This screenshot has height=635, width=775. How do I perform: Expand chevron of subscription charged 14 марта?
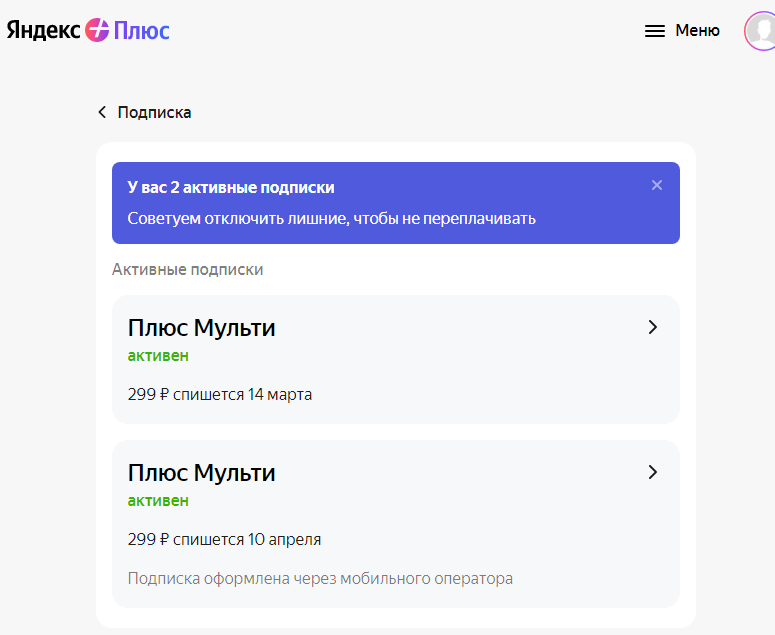[653, 327]
